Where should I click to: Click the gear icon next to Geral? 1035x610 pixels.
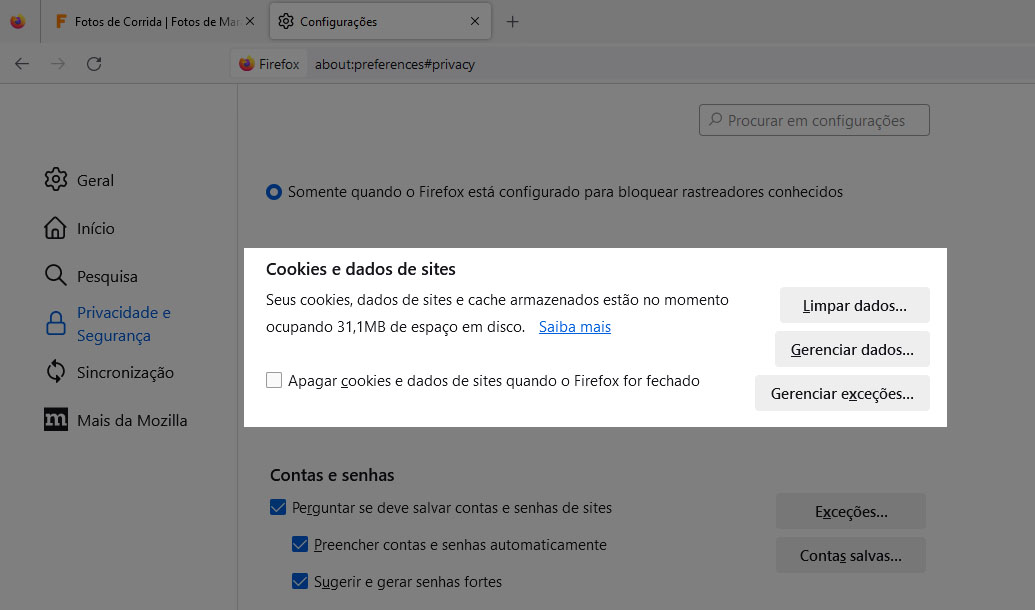[55, 180]
